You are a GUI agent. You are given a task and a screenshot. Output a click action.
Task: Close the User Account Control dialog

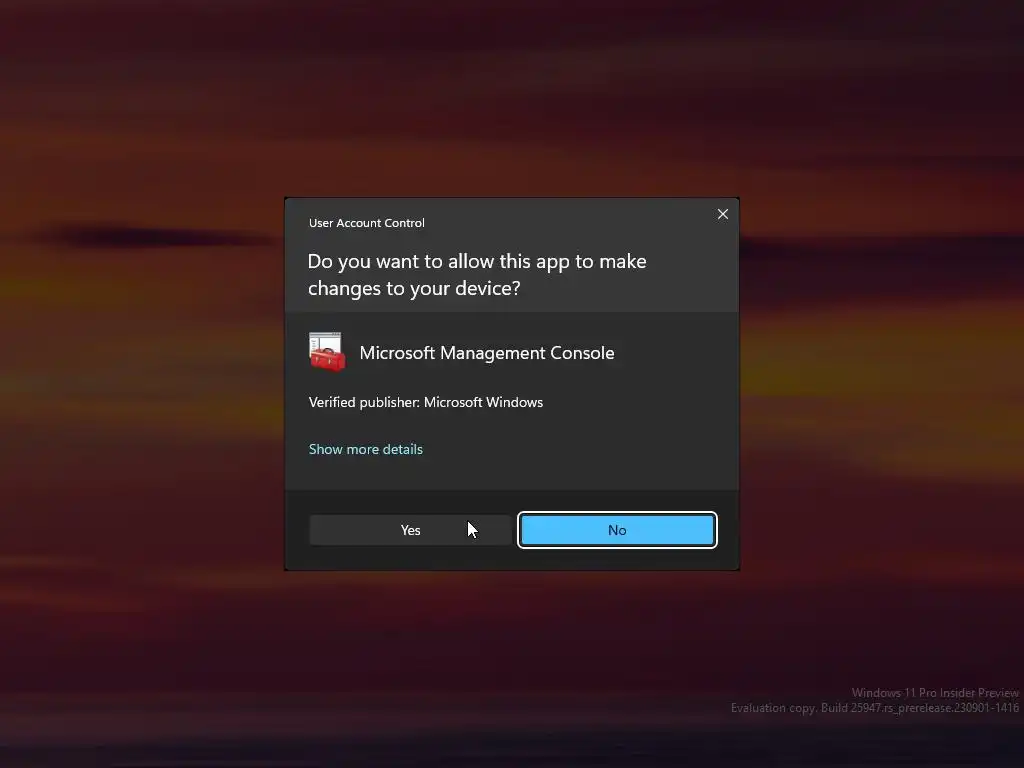coord(722,214)
